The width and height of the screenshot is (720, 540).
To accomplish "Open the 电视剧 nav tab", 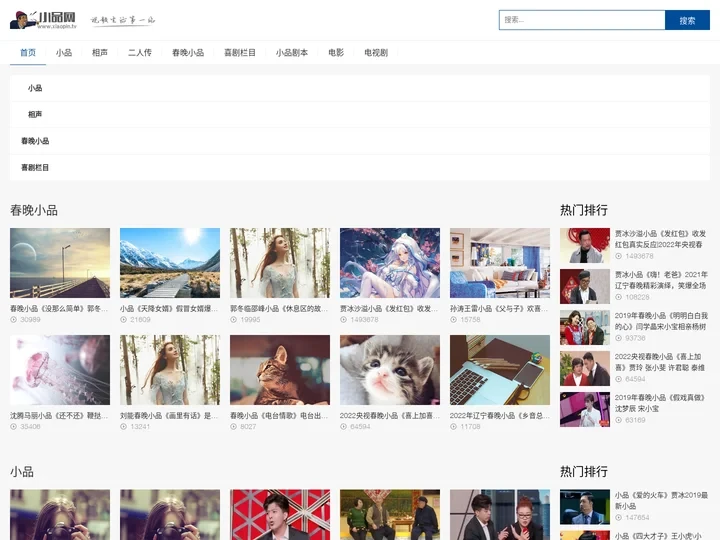I will 376,53.
